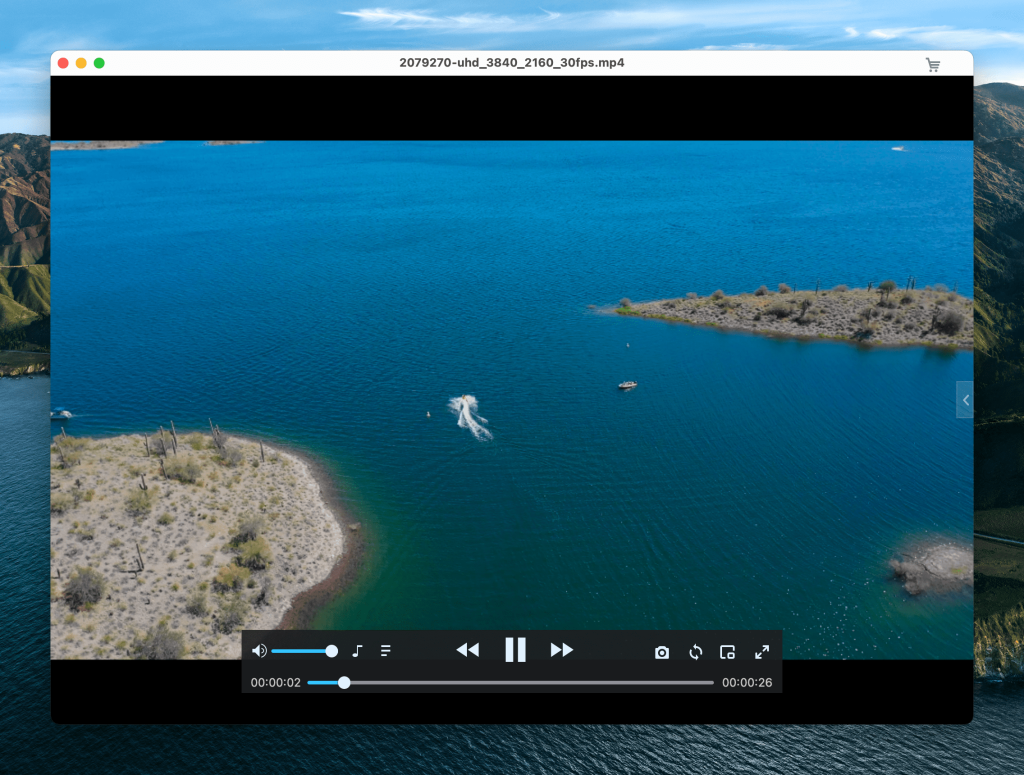The image size is (1024, 775).
Task: Click the green maximize window button
Action: point(99,63)
